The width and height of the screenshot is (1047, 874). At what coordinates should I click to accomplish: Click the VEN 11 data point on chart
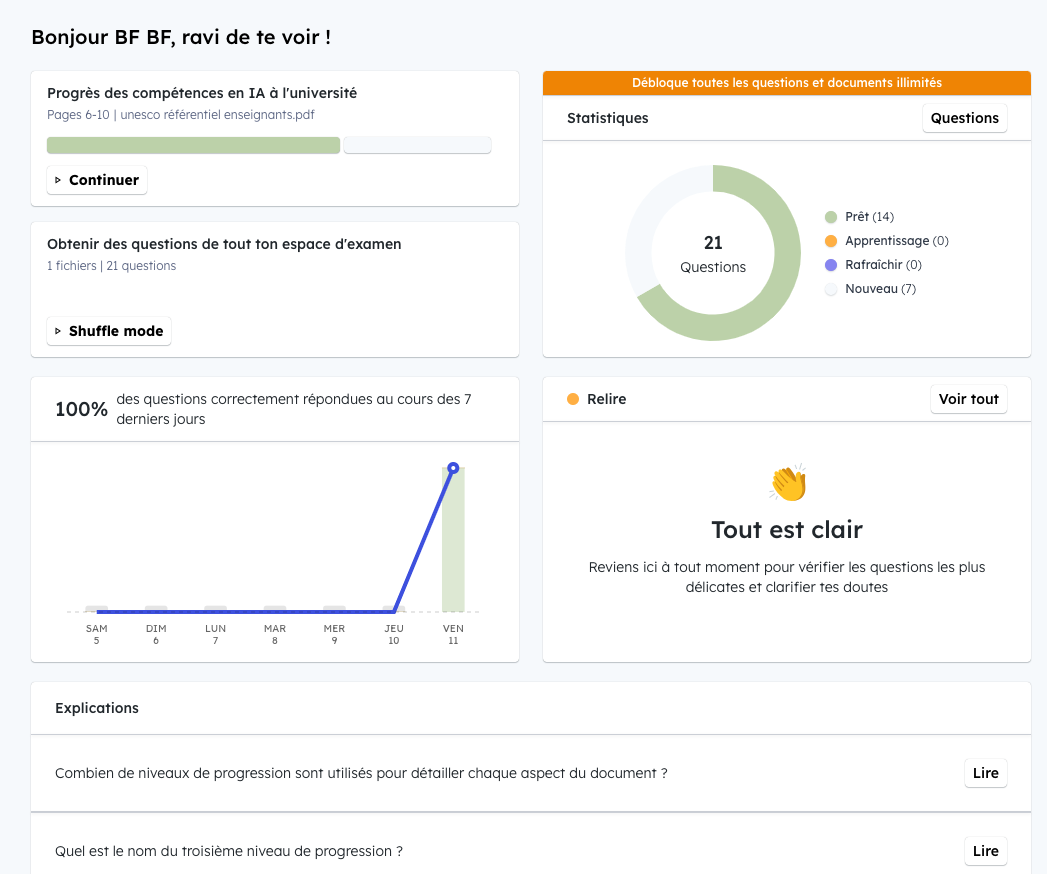453,468
